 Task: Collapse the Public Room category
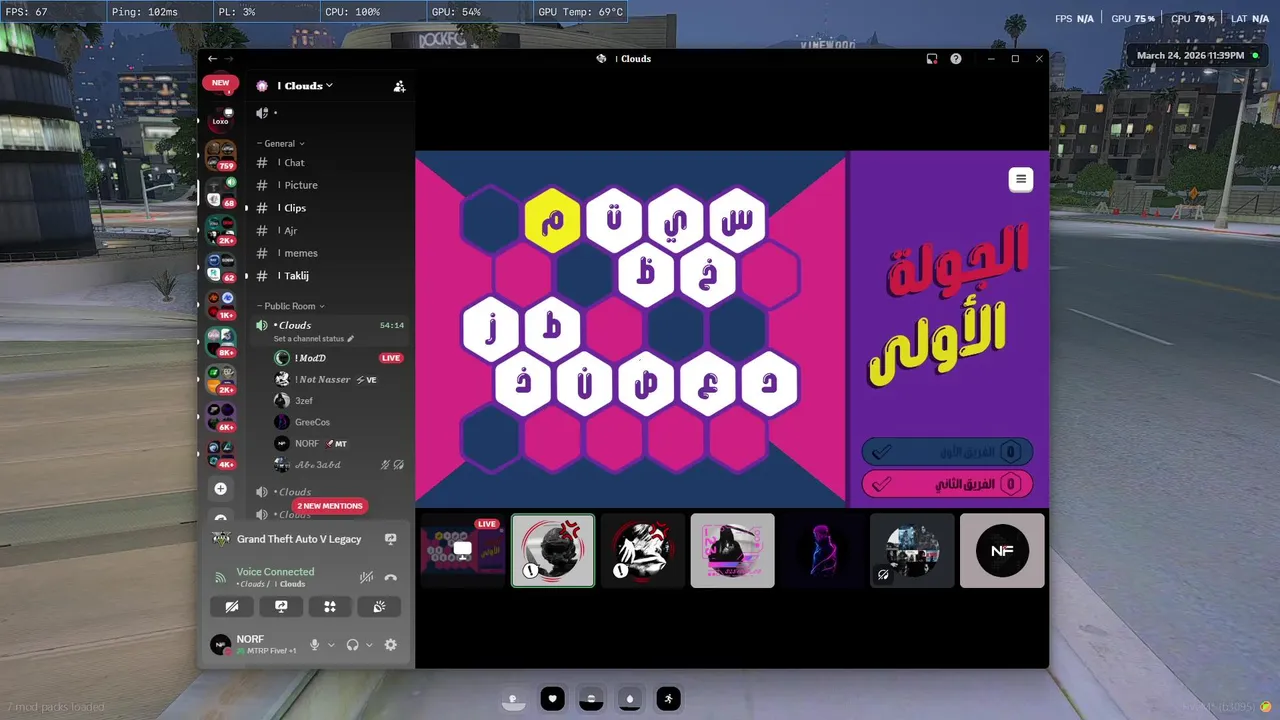[x=290, y=306]
